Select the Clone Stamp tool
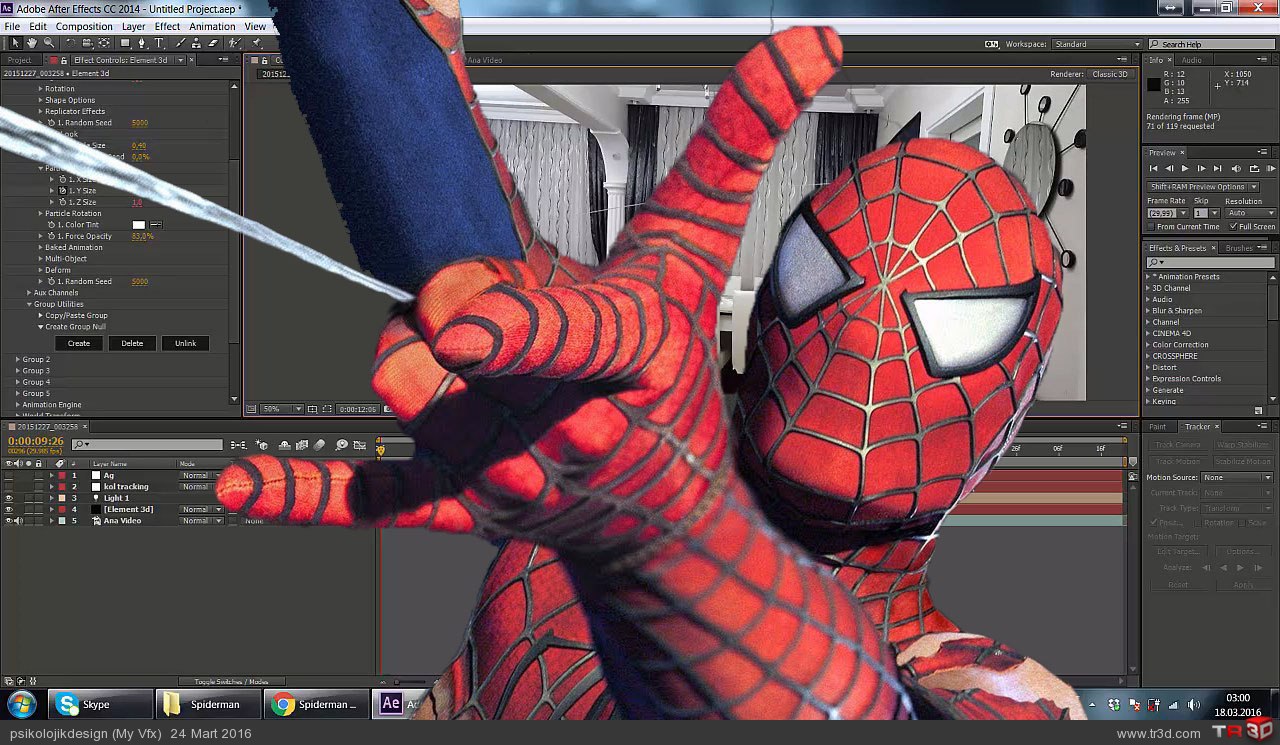The height and width of the screenshot is (745, 1280). 197,43
